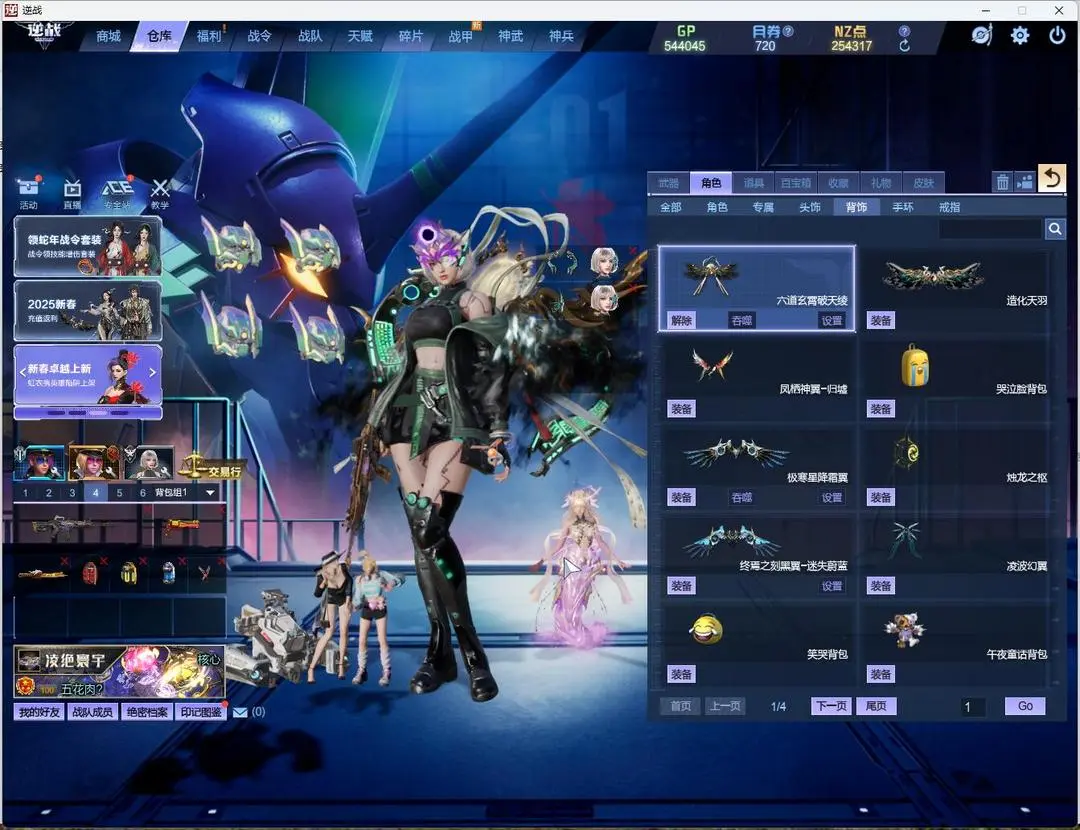
Task: Click the planet icon left of settings gear
Action: click(982, 34)
